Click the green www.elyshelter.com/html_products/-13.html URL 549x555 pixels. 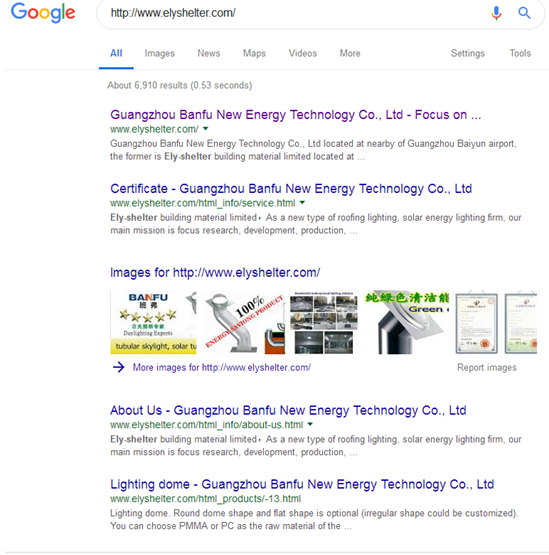[205, 499]
